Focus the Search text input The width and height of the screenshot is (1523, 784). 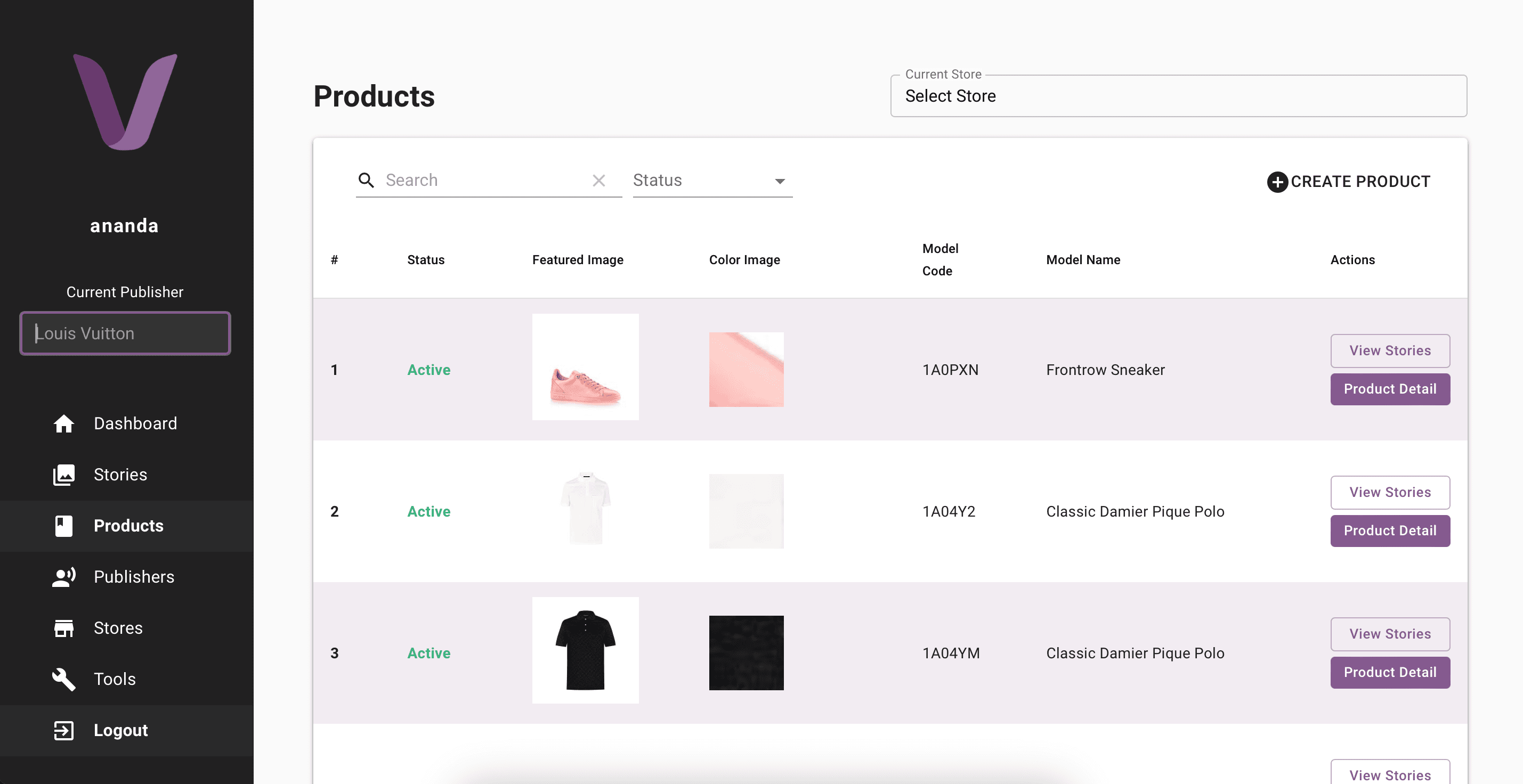click(x=482, y=180)
